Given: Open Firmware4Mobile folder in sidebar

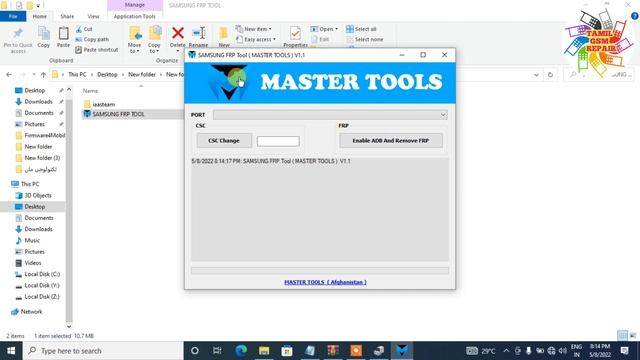Looking at the screenshot, I should [40, 135].
